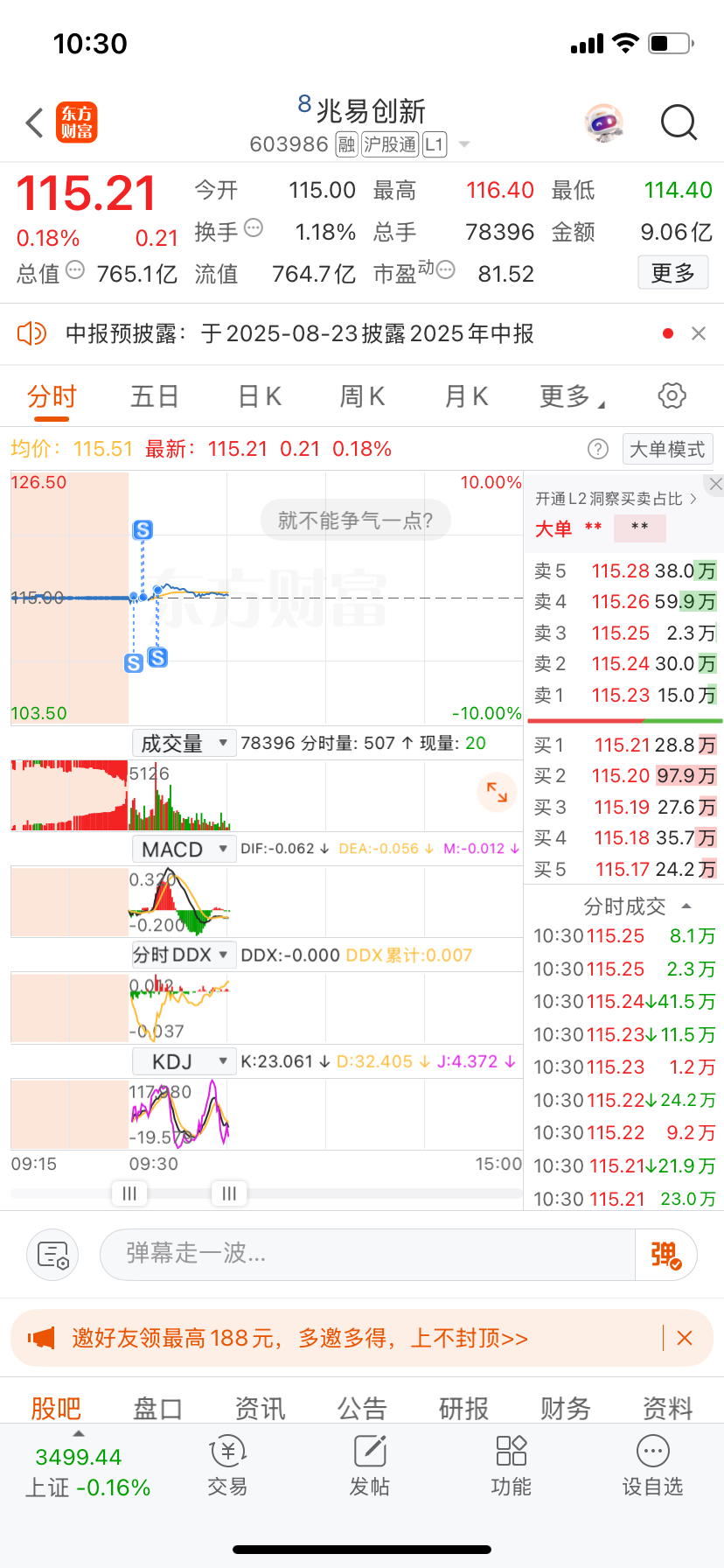
Task: Open chart settings gear icon
Action: 672,395
